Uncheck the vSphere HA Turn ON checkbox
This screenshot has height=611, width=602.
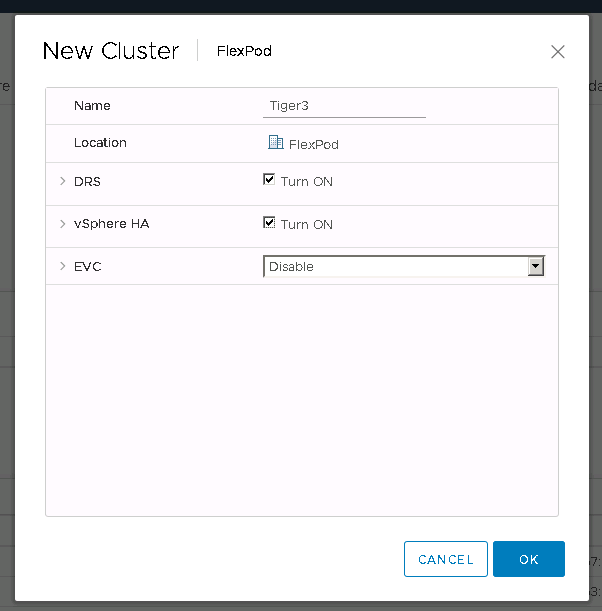point(269,223)
